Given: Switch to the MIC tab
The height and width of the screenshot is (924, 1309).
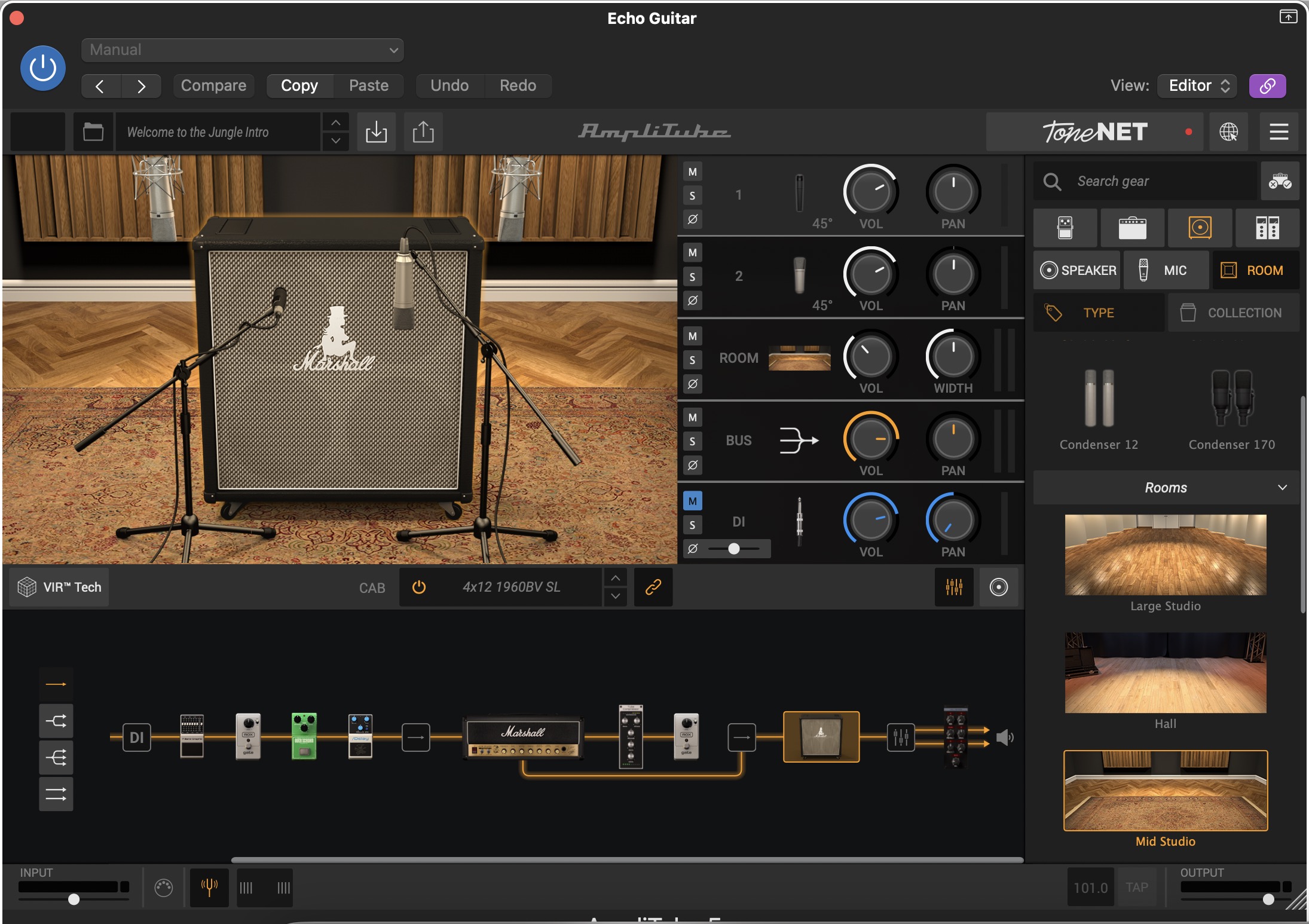Looking at the screenshot, I should 1166,270.
